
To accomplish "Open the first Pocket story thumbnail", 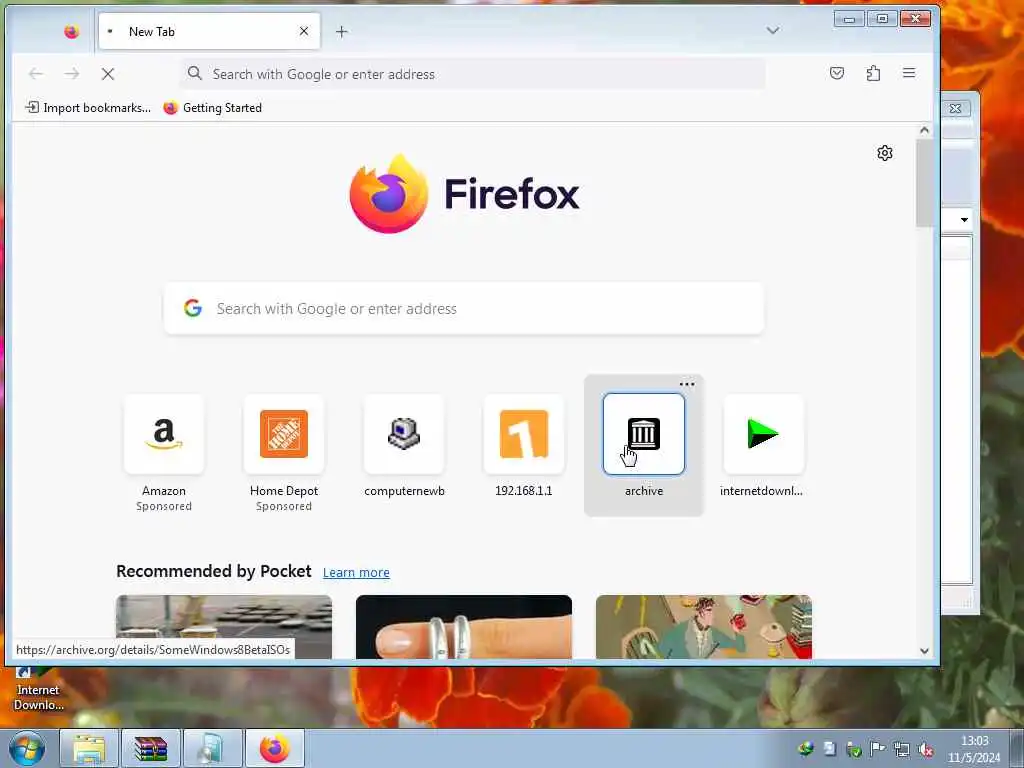I will tap(224, 627).
